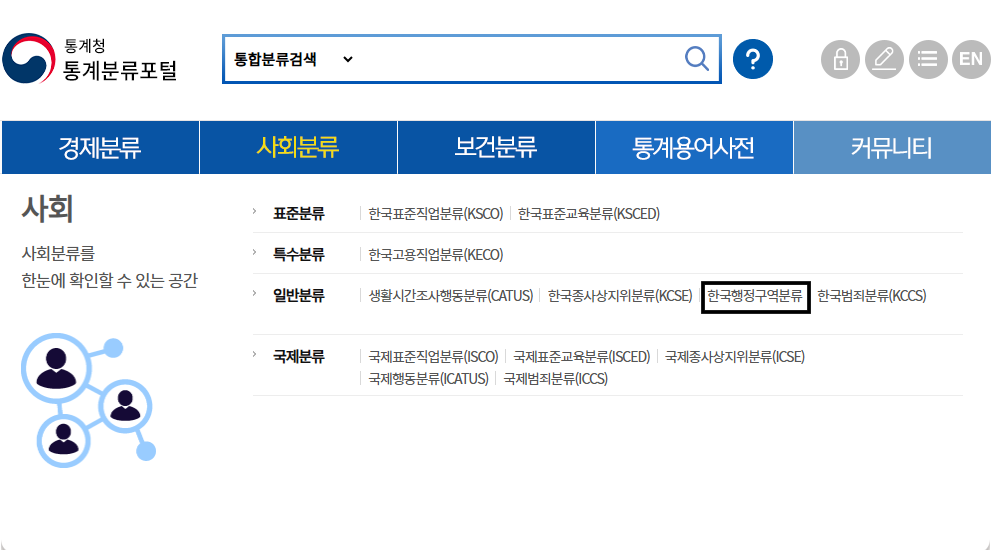Open 국제표준교육분류(ISCED) link
This screenshot has height=550, width=991.
tap(581, 357)
